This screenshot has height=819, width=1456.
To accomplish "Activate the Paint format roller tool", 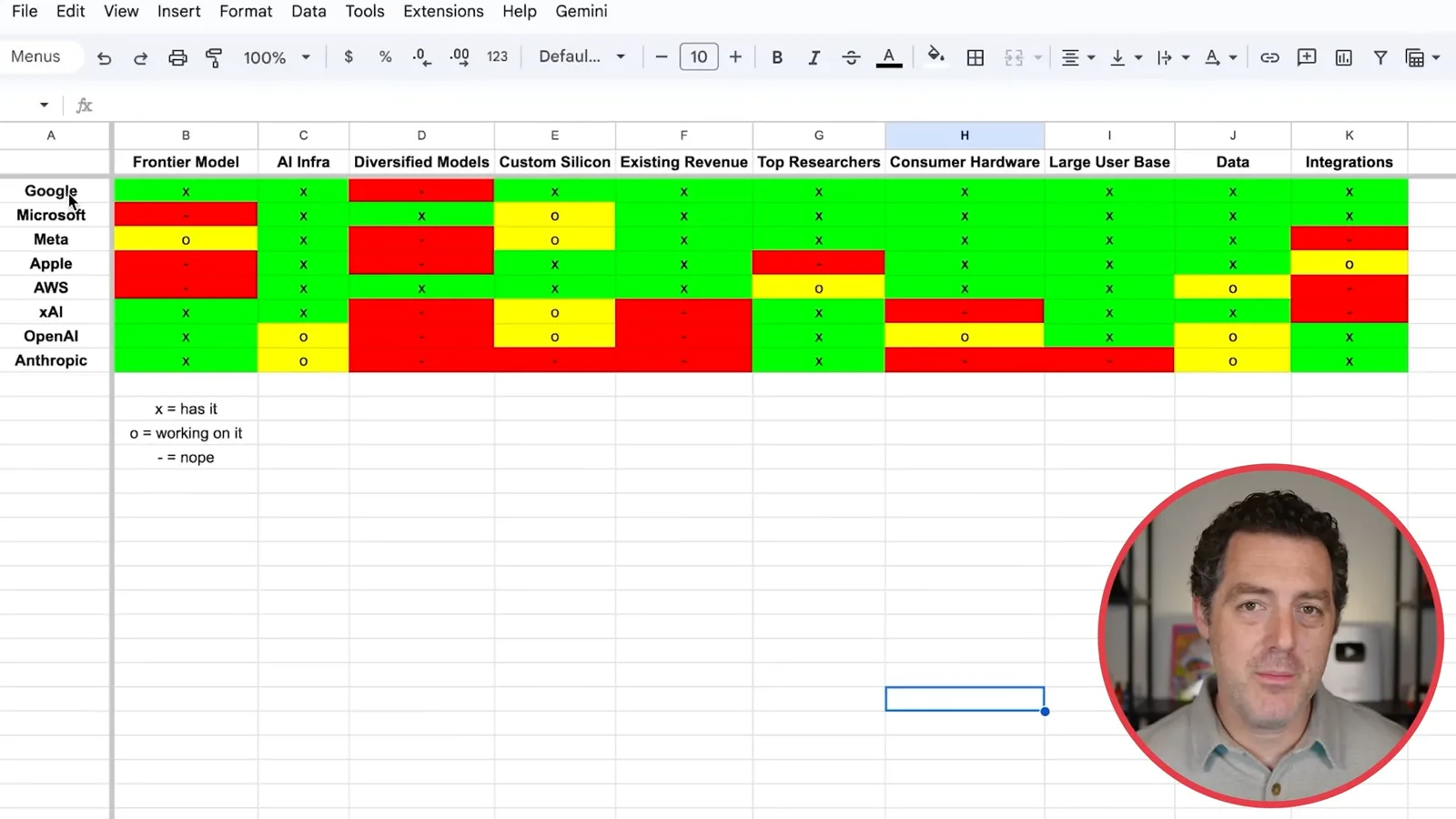I will pyautogui.click(x=214, y=57).
